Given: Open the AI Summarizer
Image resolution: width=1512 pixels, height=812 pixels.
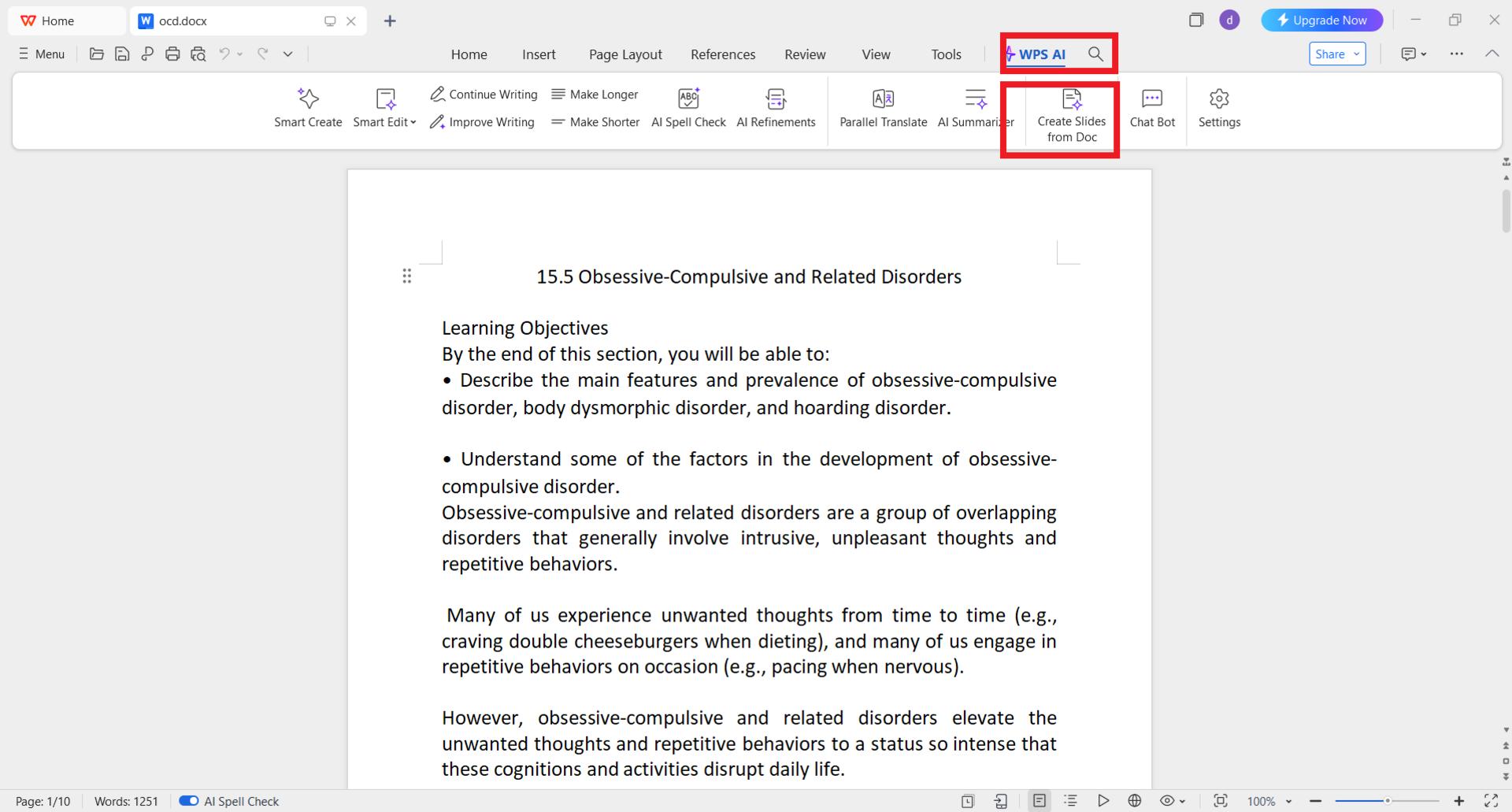Looking at the screenshot, I should pyautogui.click(x=976, y=107).
